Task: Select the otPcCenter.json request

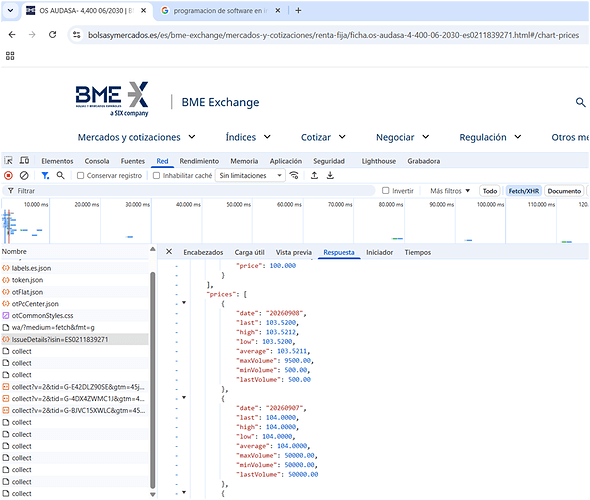Action: click(75, 304)
